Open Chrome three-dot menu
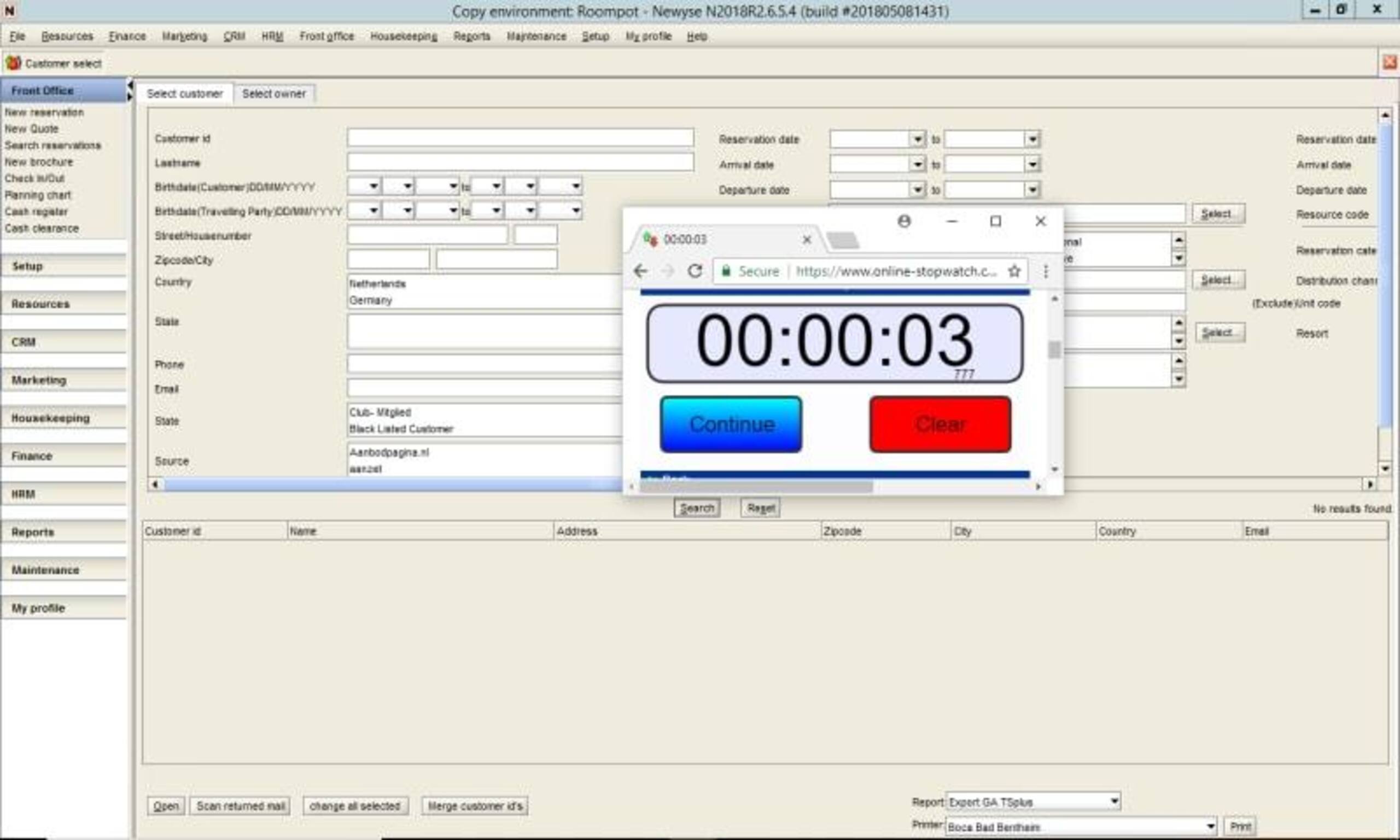 [1045, 271]
